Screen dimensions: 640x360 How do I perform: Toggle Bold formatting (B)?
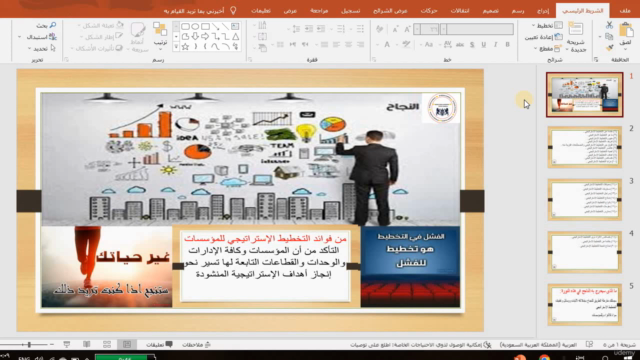(507, 44)
